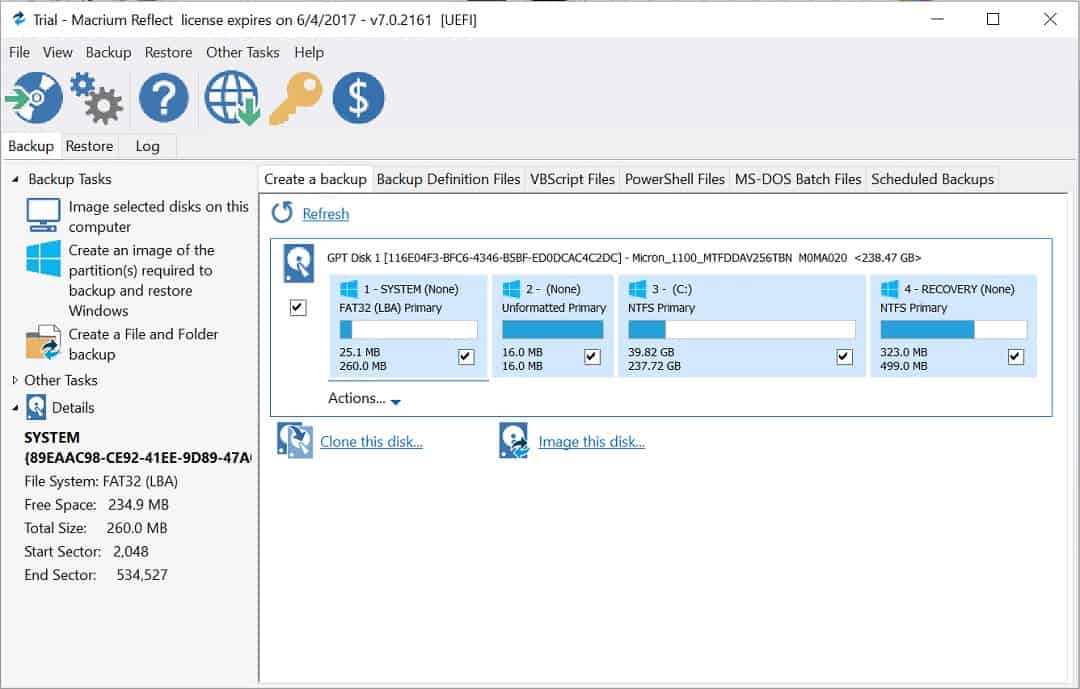The height and width of the screenshot is (689, 1080).
Task: Click the Clone this disk icon
Action: [295, 441]
